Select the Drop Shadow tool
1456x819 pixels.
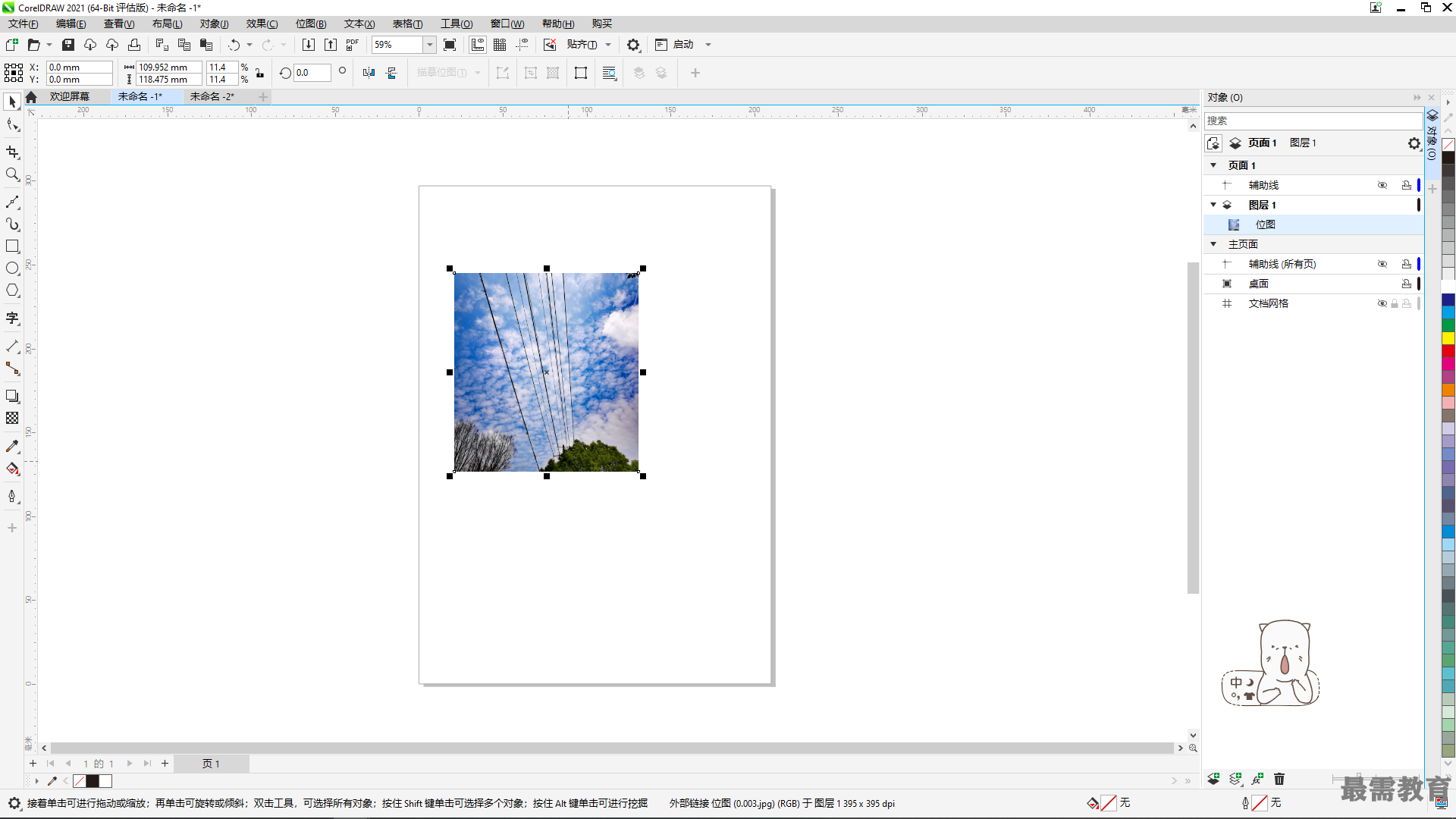click(12, 397)
